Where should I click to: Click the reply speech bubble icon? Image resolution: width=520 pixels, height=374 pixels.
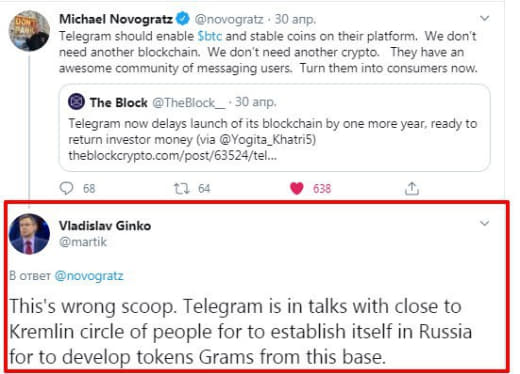(66, 188)
